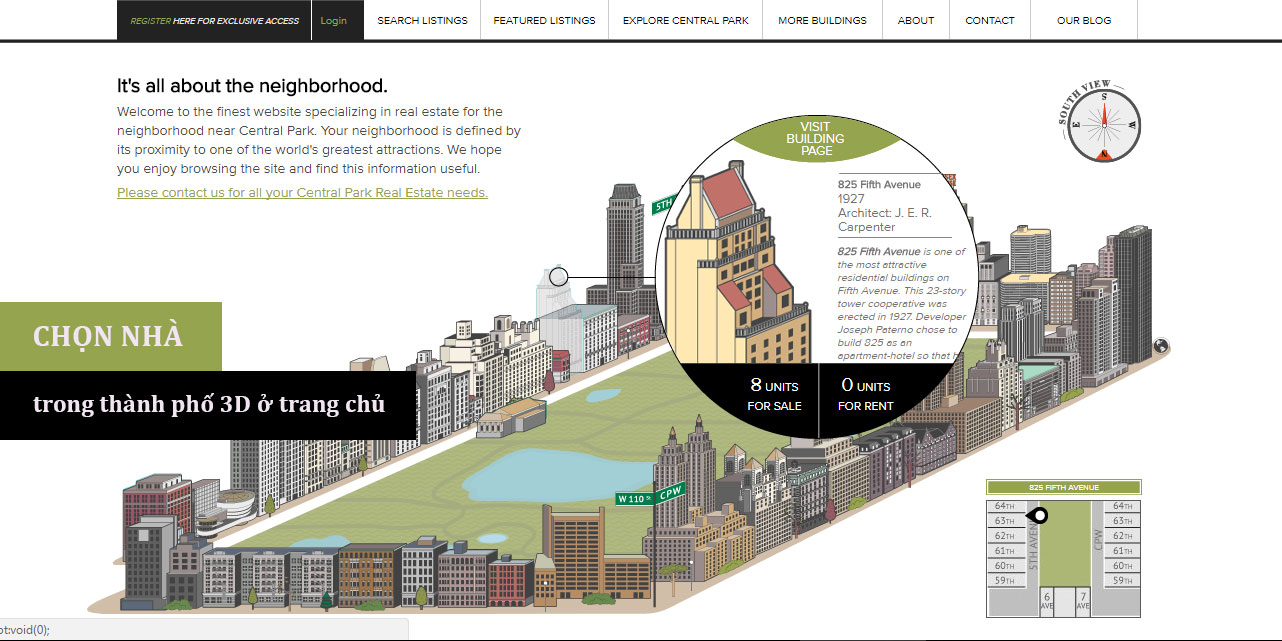Select 6 Ave block on the mini map
The image size is (1282, 641).
[1047, 601]
